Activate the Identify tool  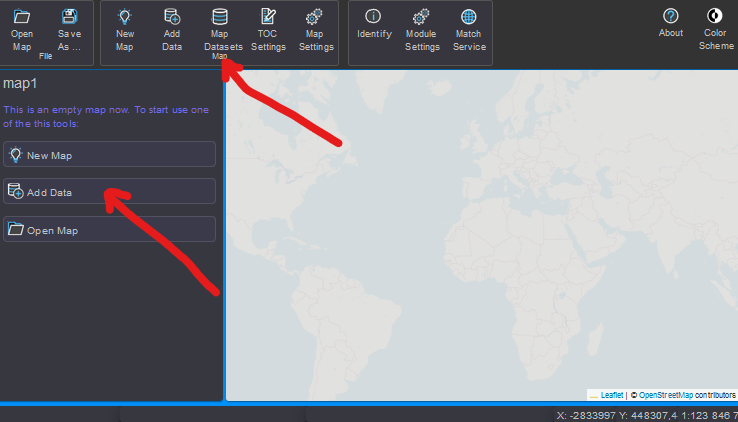pyautogui.click(x=374, y=24)
